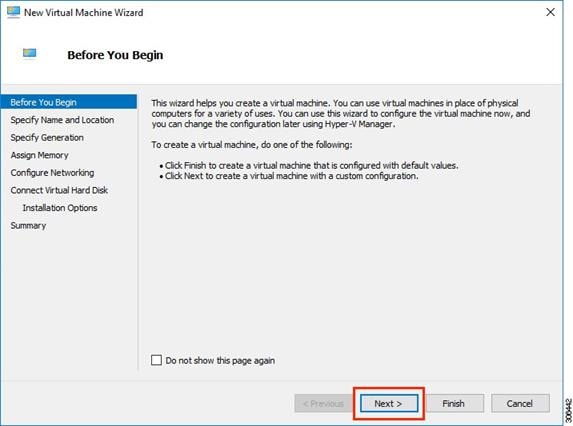The image size is (573, 426).
Task: Go to Specify Generation step
Action: (47, 137)
